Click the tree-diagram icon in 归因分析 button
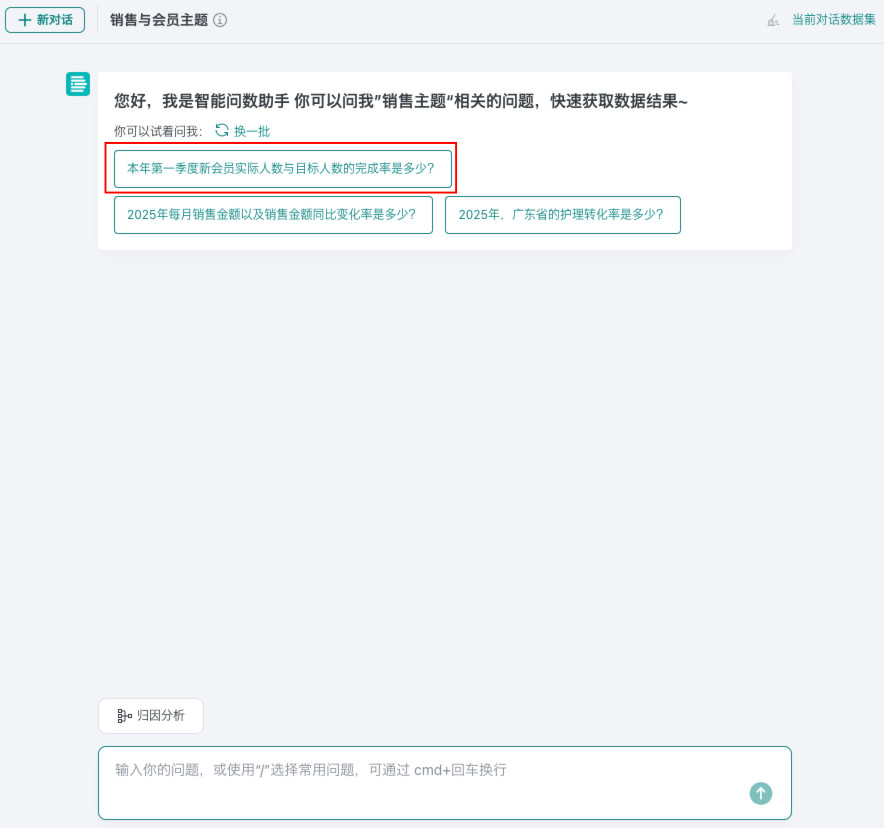This screenshot has width=884, height=828. coord(124,716)
